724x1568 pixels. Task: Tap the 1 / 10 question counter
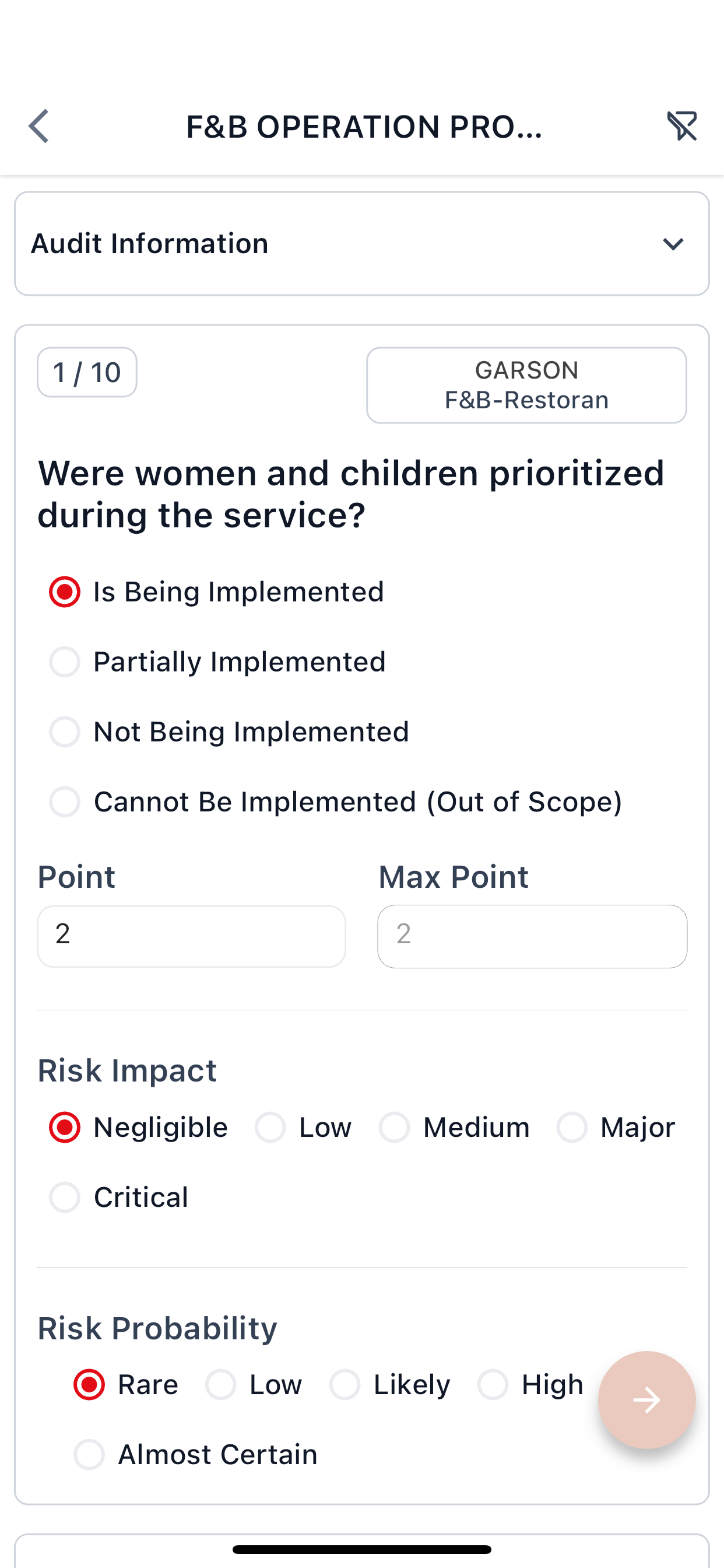click(87, 373)
